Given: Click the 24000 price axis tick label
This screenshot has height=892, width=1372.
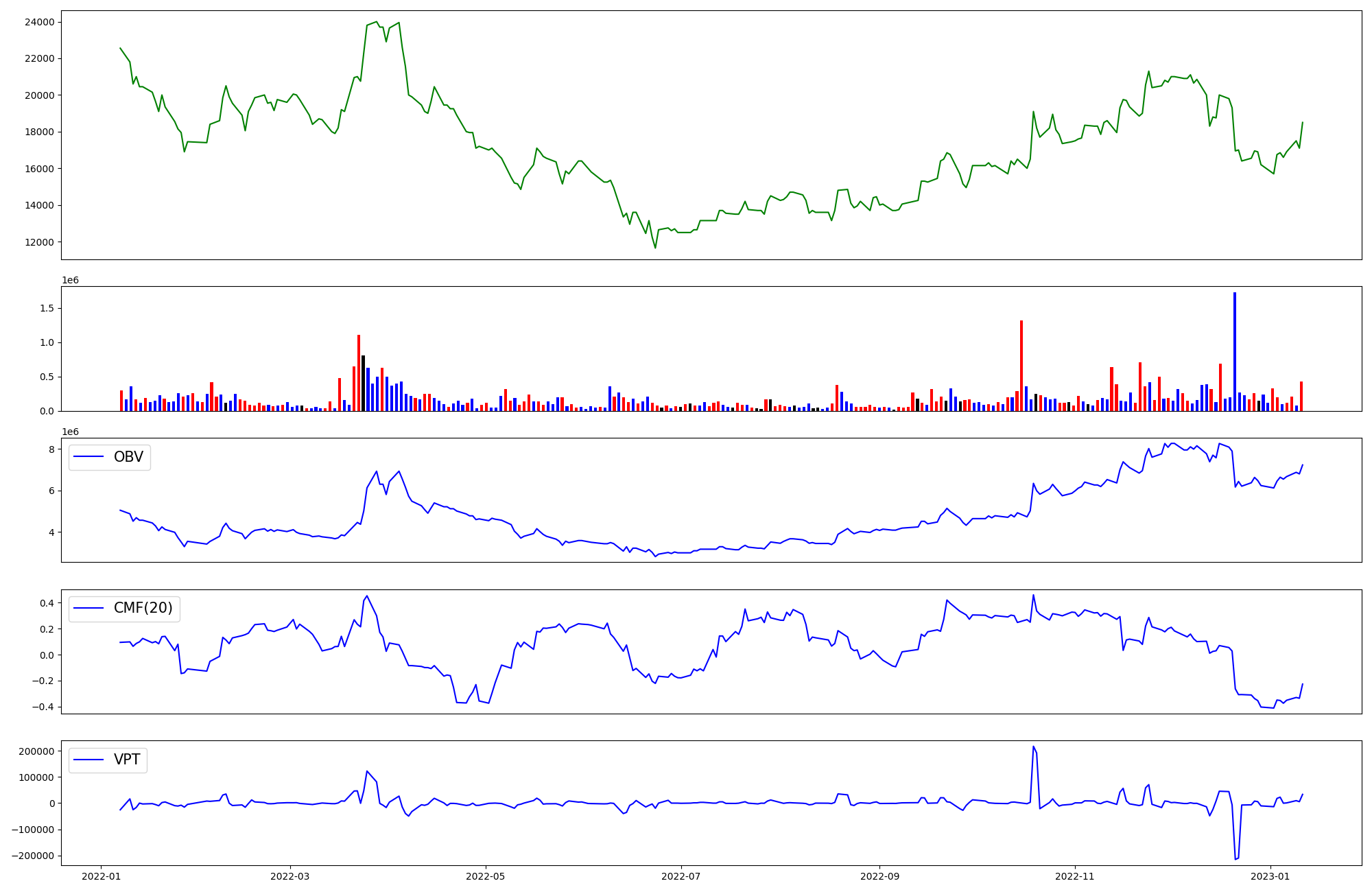Looking at the screenshot, I should pos(39,22).
